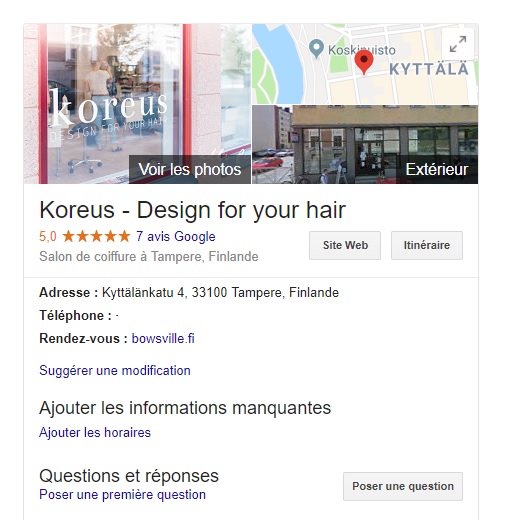The height and width of the screenshot is (520, 519).
Task: Open the Site Web button
Action: [x=345, y=245]
